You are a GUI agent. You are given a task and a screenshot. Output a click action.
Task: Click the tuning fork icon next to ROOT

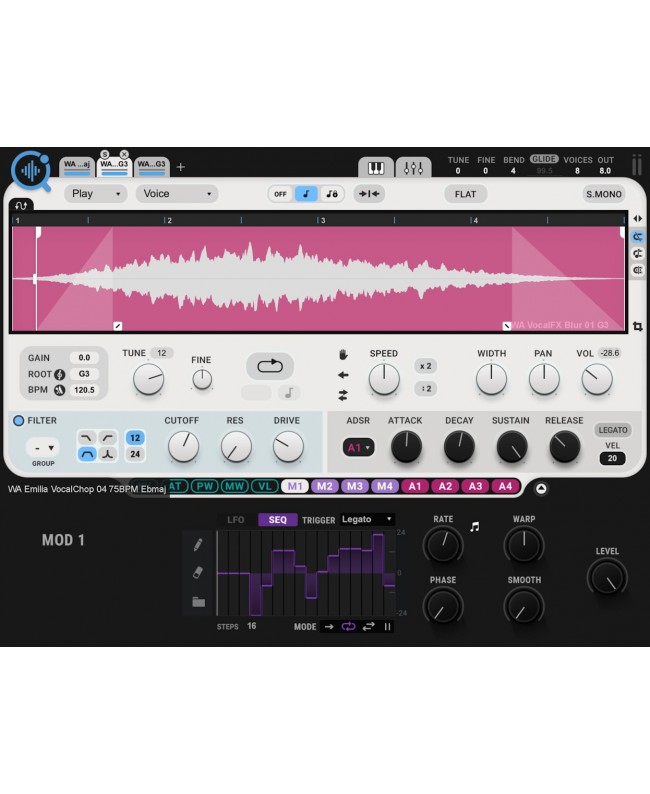tap(59, 374)
